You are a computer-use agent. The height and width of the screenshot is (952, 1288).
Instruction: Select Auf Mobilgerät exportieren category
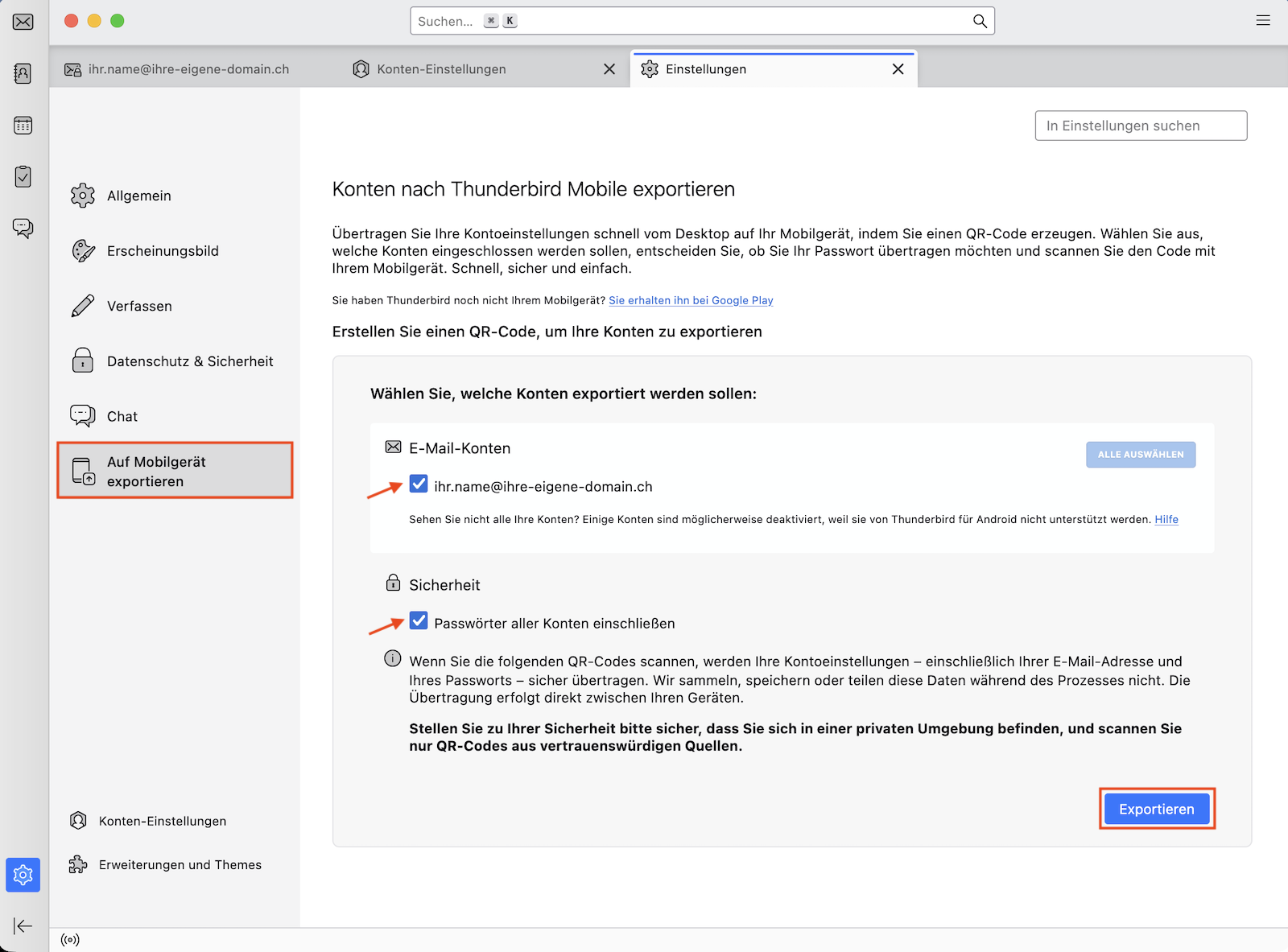coord(175,471)
